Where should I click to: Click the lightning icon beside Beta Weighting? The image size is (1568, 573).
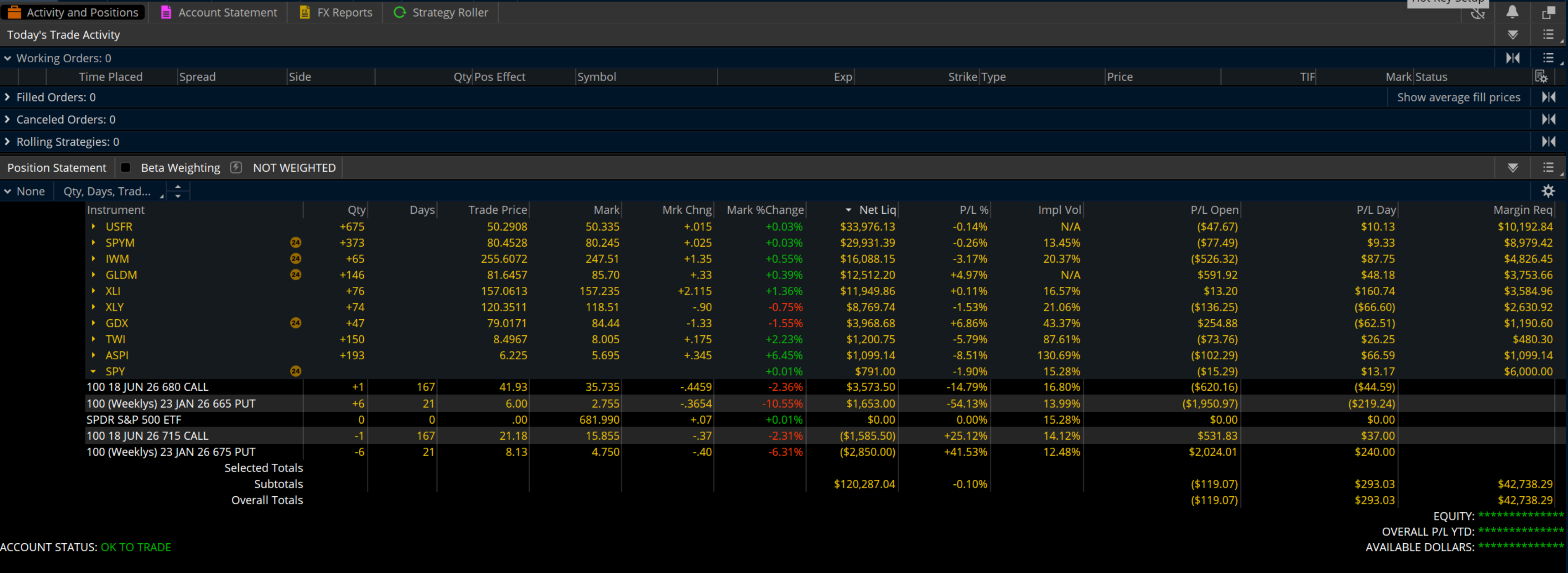point(236,167)
